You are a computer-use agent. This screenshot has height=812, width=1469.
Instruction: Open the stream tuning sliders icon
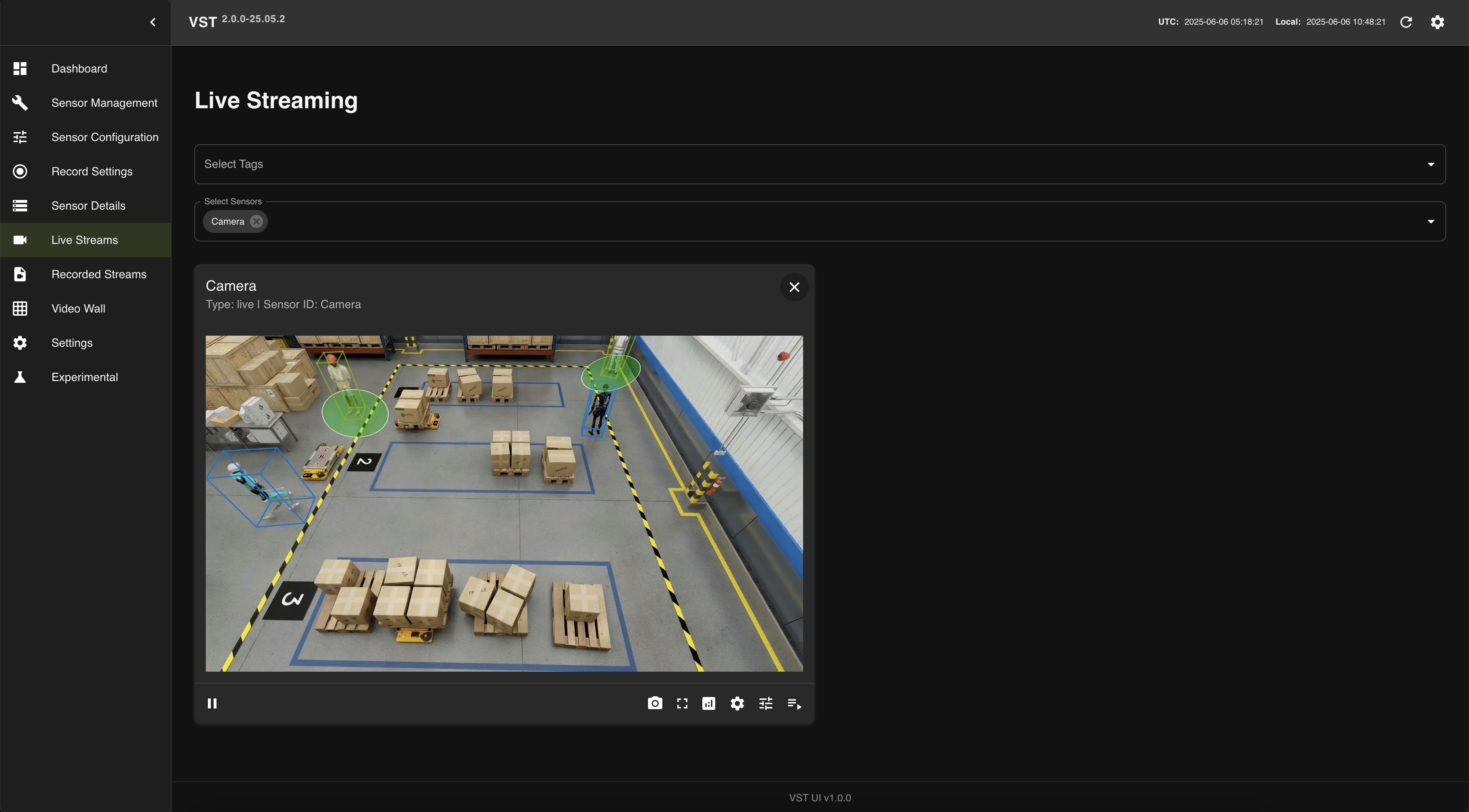tap(765, 703)
